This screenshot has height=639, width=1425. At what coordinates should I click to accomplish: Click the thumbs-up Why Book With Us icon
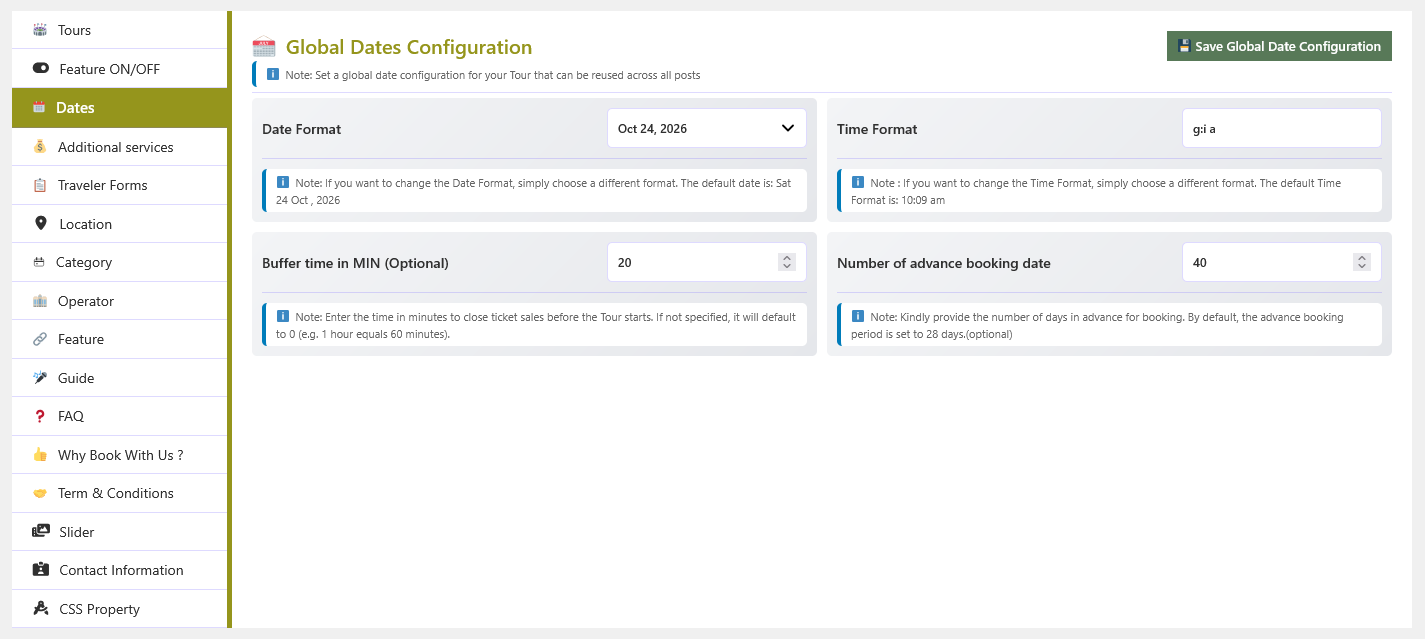[40, 455]
